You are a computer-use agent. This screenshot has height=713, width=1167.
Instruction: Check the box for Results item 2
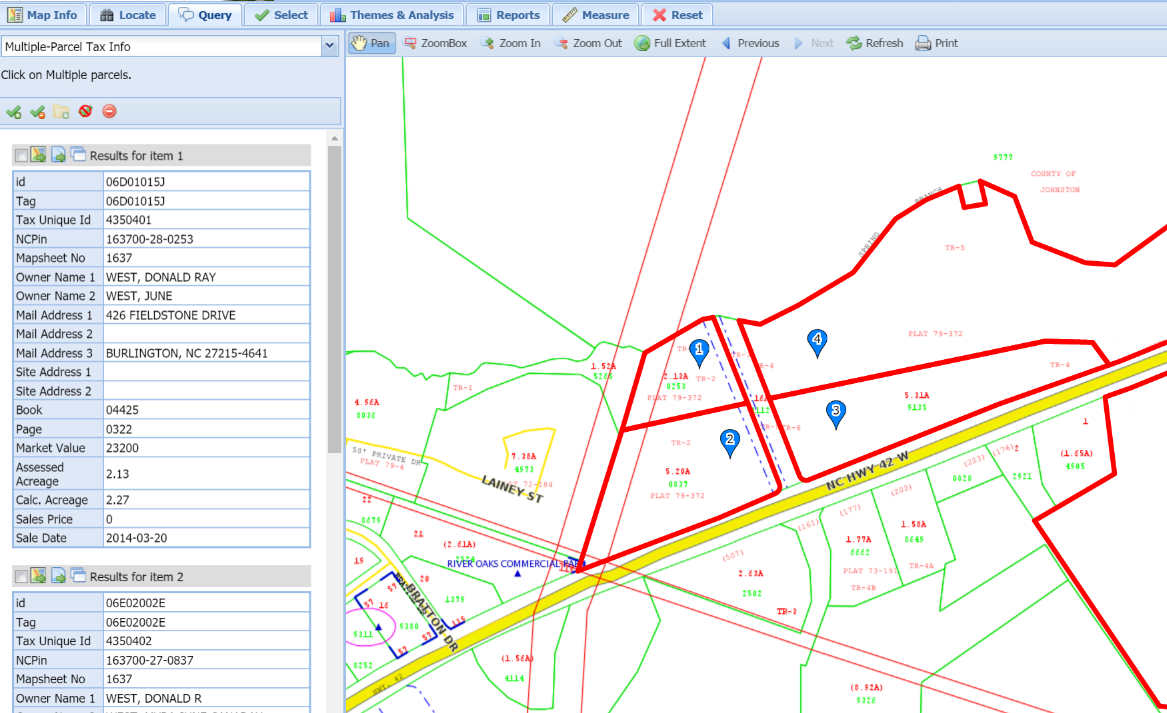21,577
